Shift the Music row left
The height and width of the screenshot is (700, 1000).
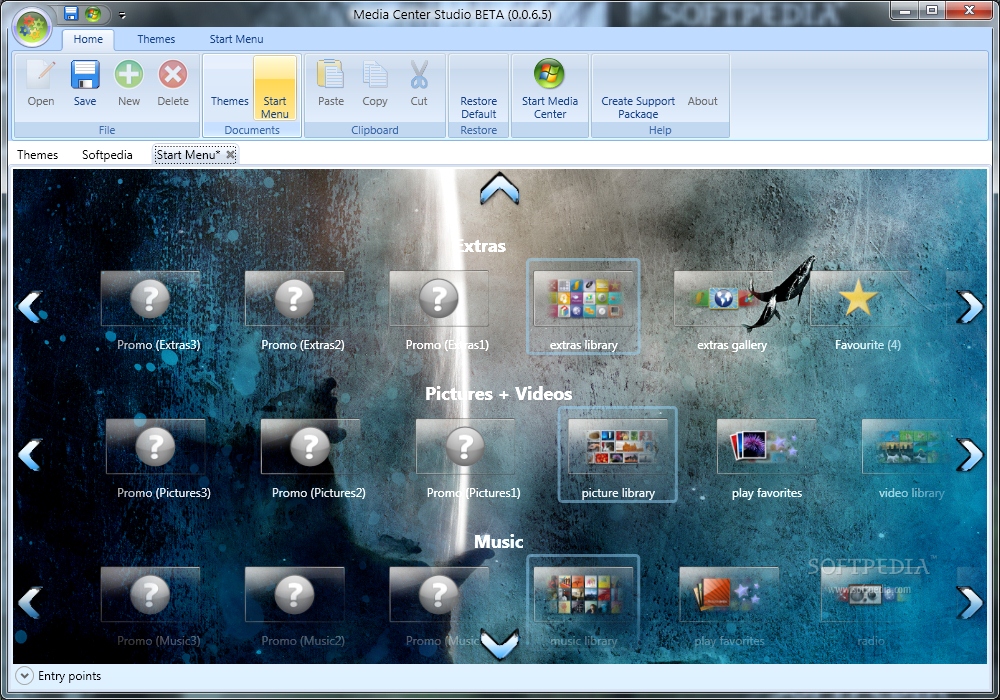(30, 603)
